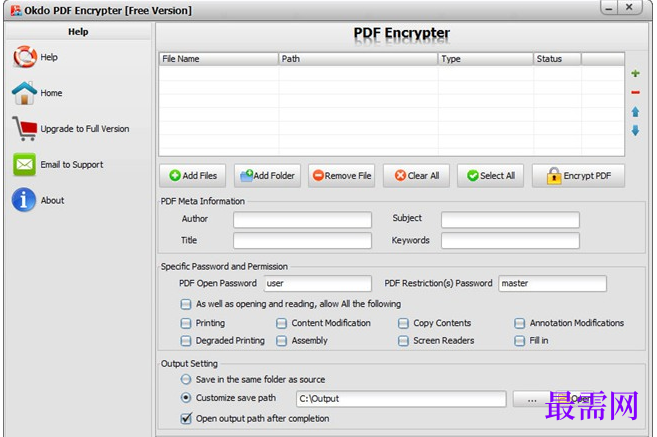Viewport: 657px width, 437px height.
Task: Click the Clear All button
Action: (416, 176)
